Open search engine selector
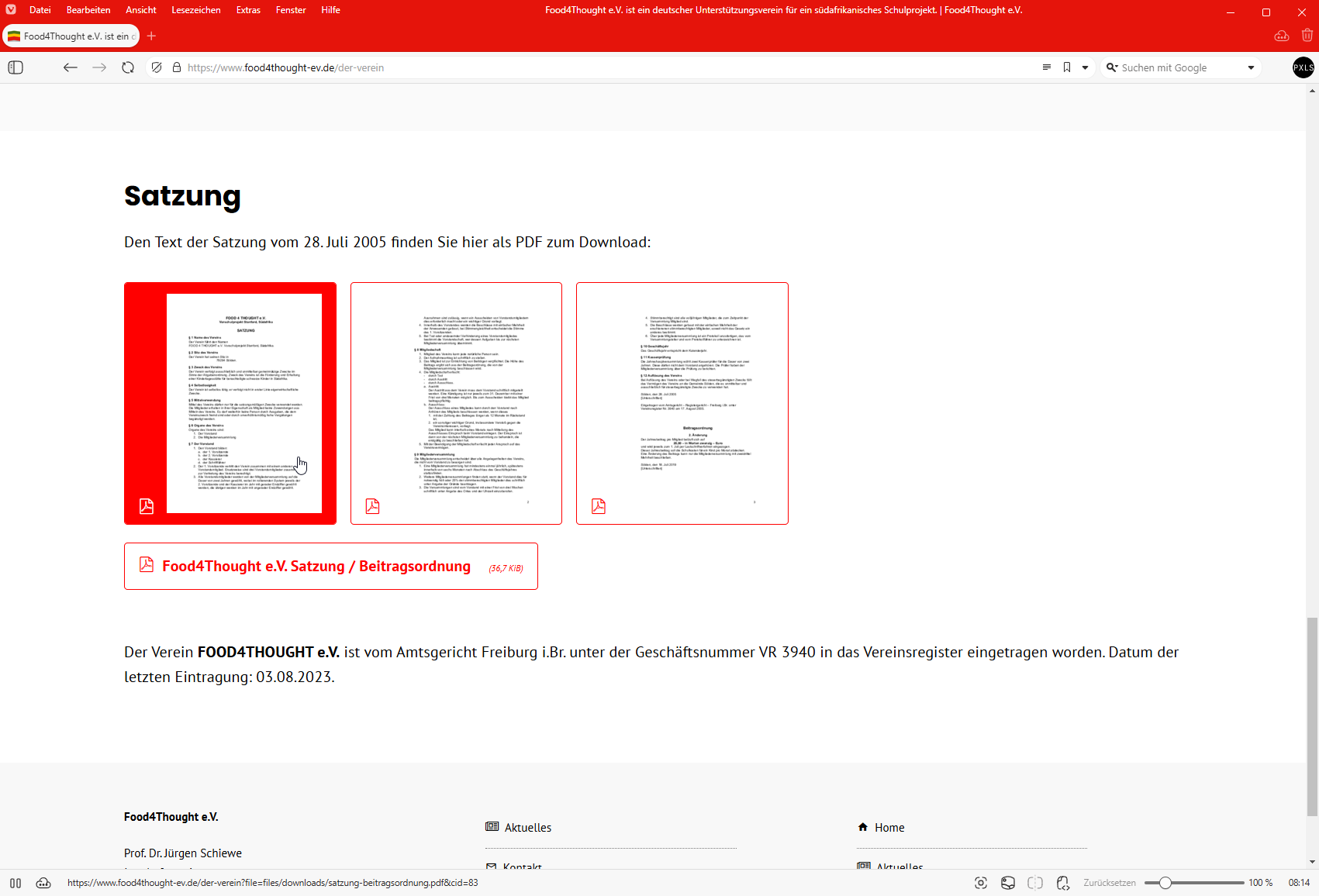Screen dimensions: 1319x896 tap(1112, 67)
